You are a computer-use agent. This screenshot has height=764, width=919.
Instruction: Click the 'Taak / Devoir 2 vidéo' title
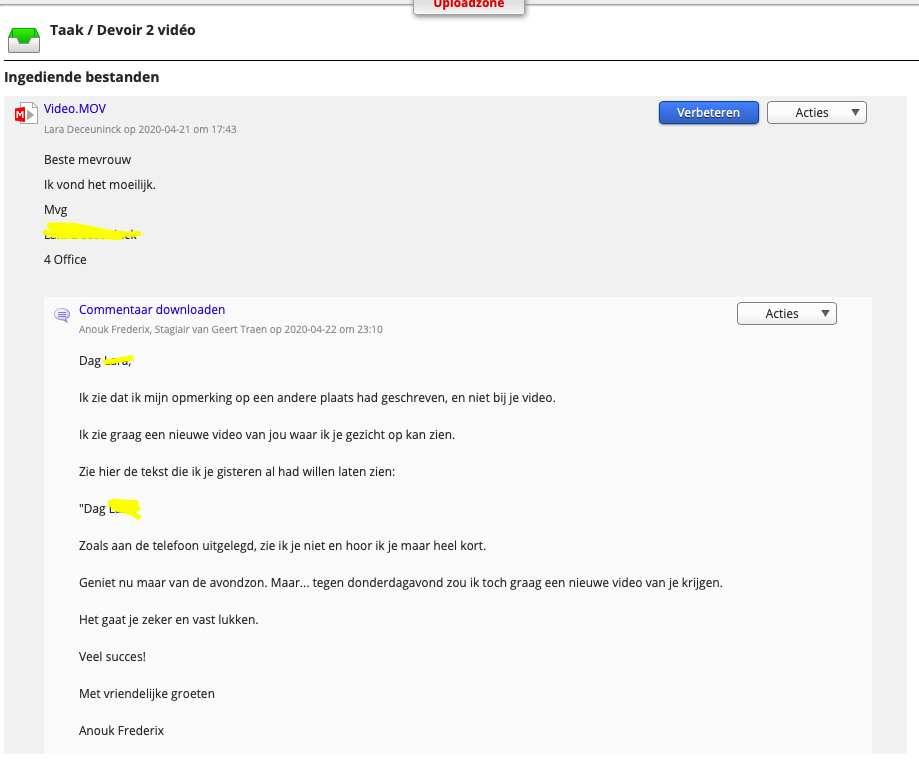point(123,30)
